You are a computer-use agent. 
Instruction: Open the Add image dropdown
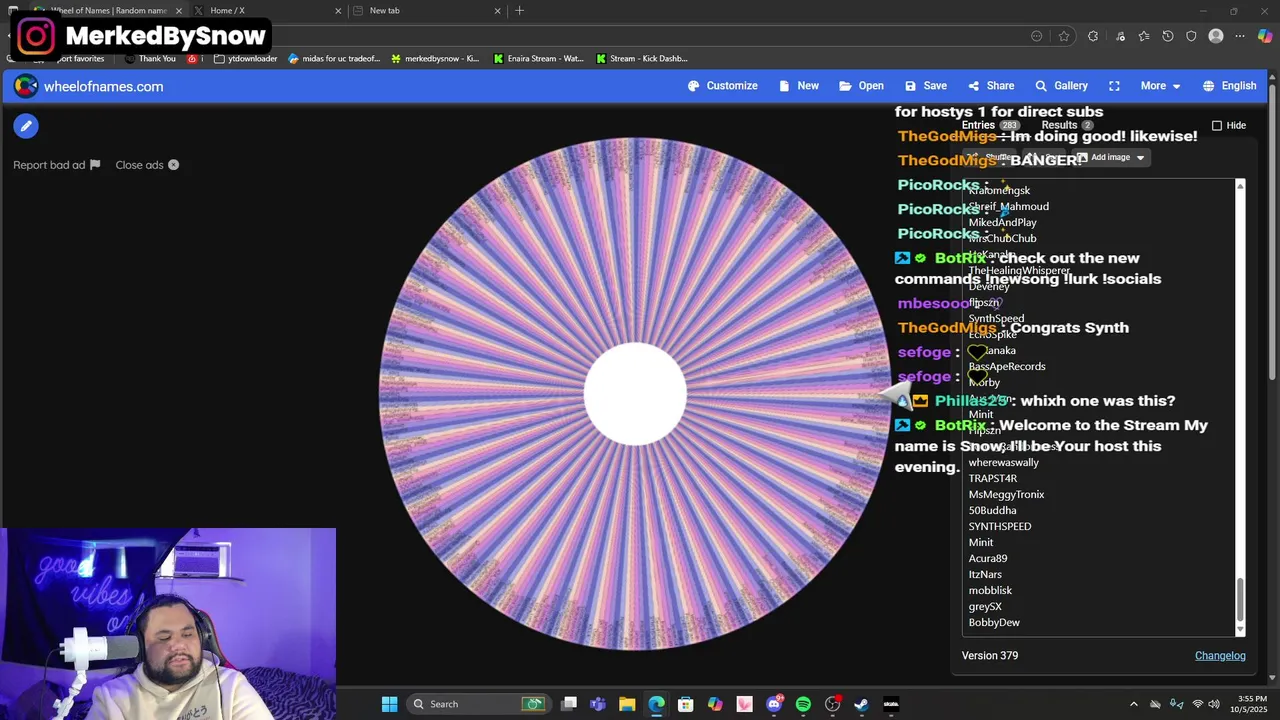(x=1110, y=158)
